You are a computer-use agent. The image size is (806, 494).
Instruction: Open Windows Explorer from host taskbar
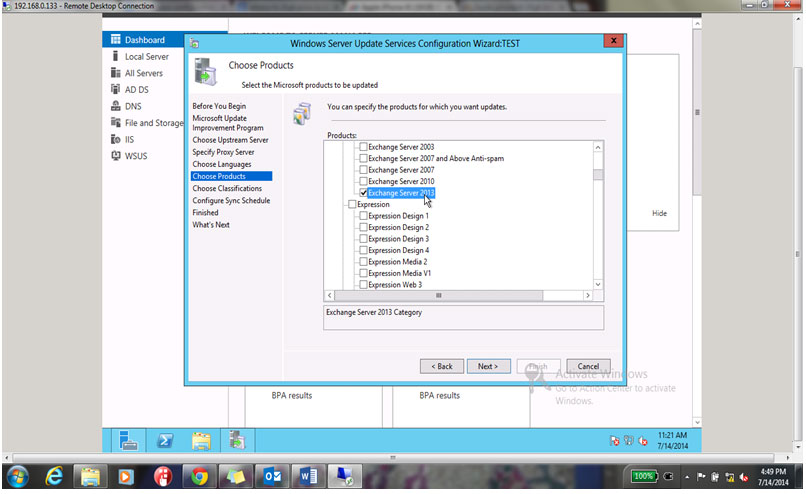(90, 477)
